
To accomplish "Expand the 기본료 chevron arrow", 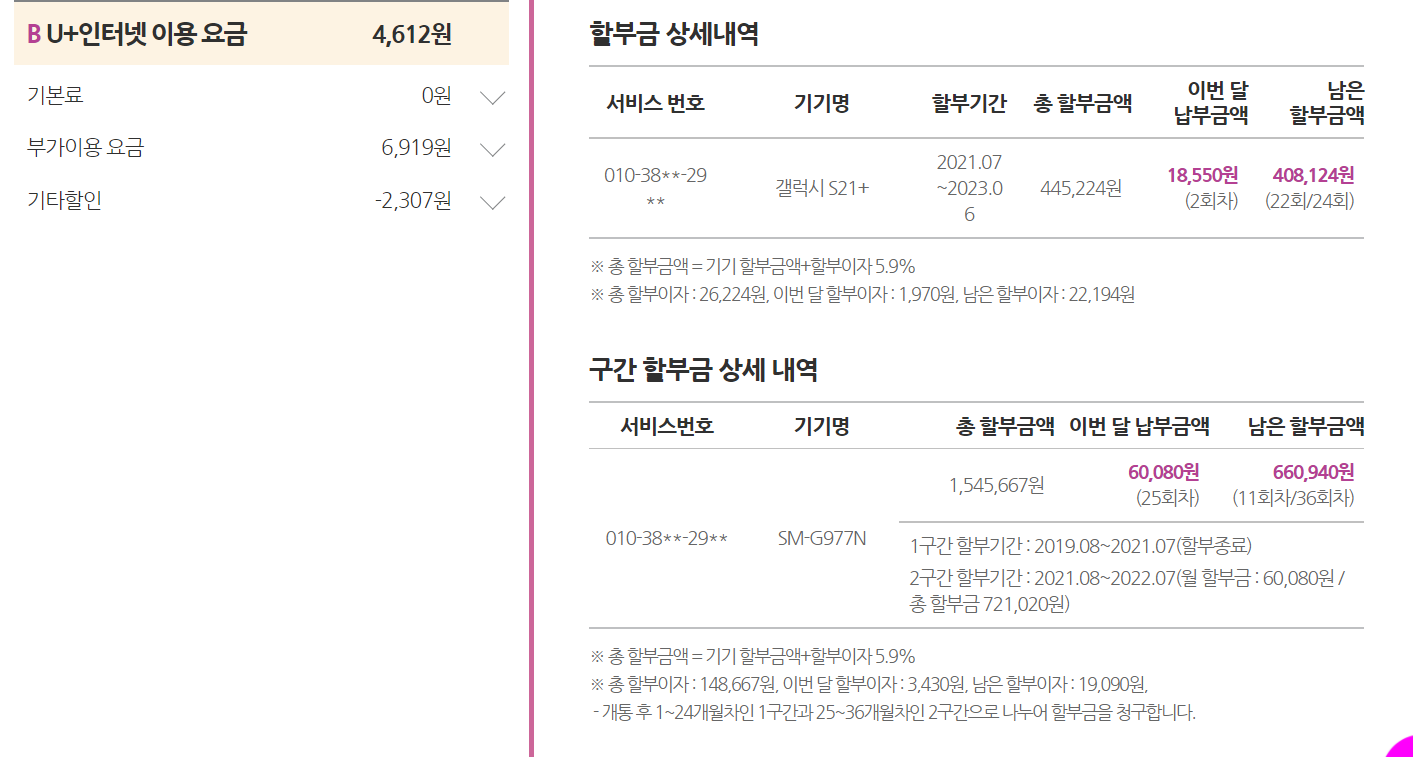I will 492,97.
